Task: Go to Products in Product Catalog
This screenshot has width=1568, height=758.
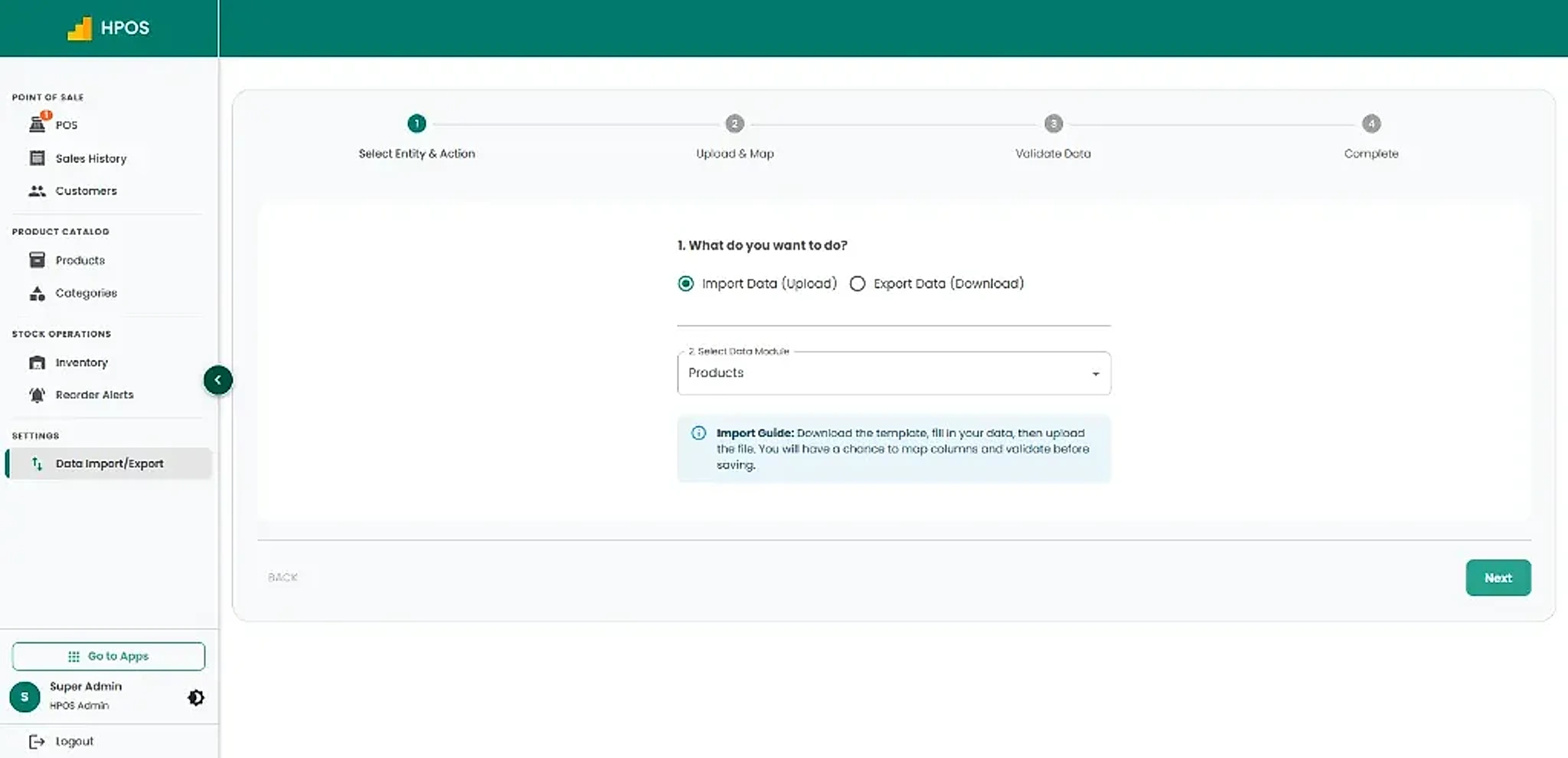Action: [x=107, y=260]
